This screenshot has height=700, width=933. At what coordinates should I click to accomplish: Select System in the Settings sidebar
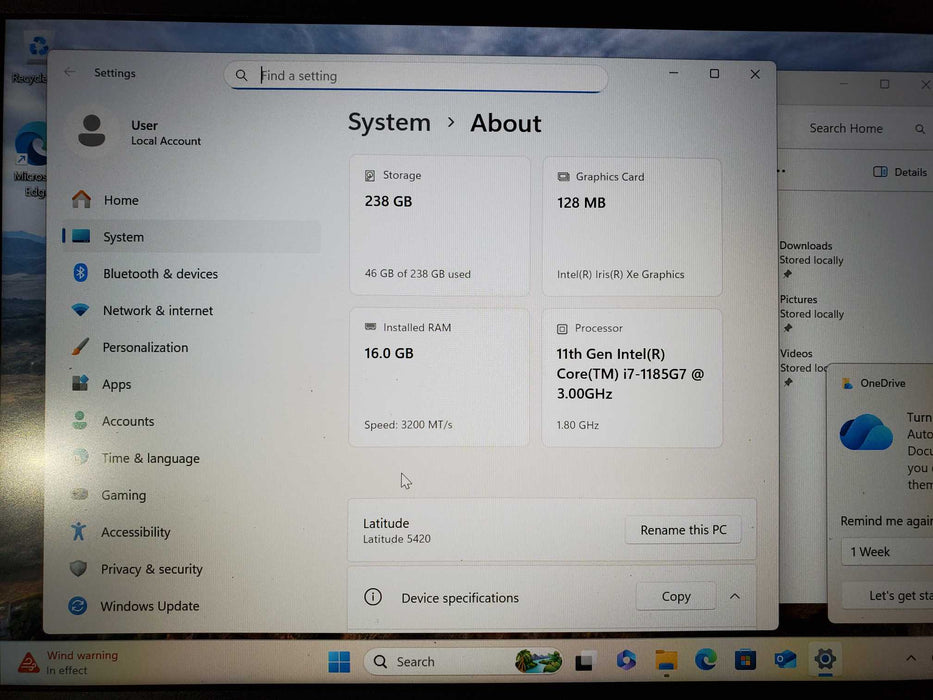pyautogui.click(x=123, y=237)
